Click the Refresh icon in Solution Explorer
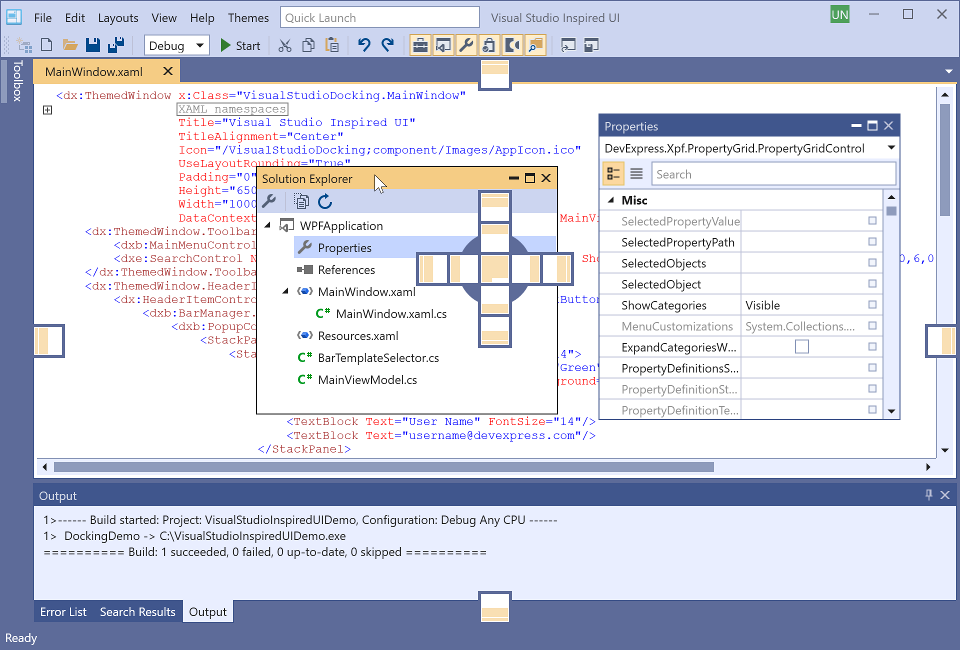Screen dimensions: 960x650 (325, 201)
